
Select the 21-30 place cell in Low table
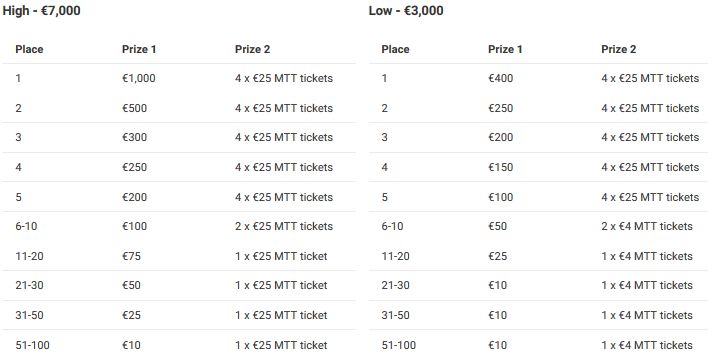coord(395,285)
